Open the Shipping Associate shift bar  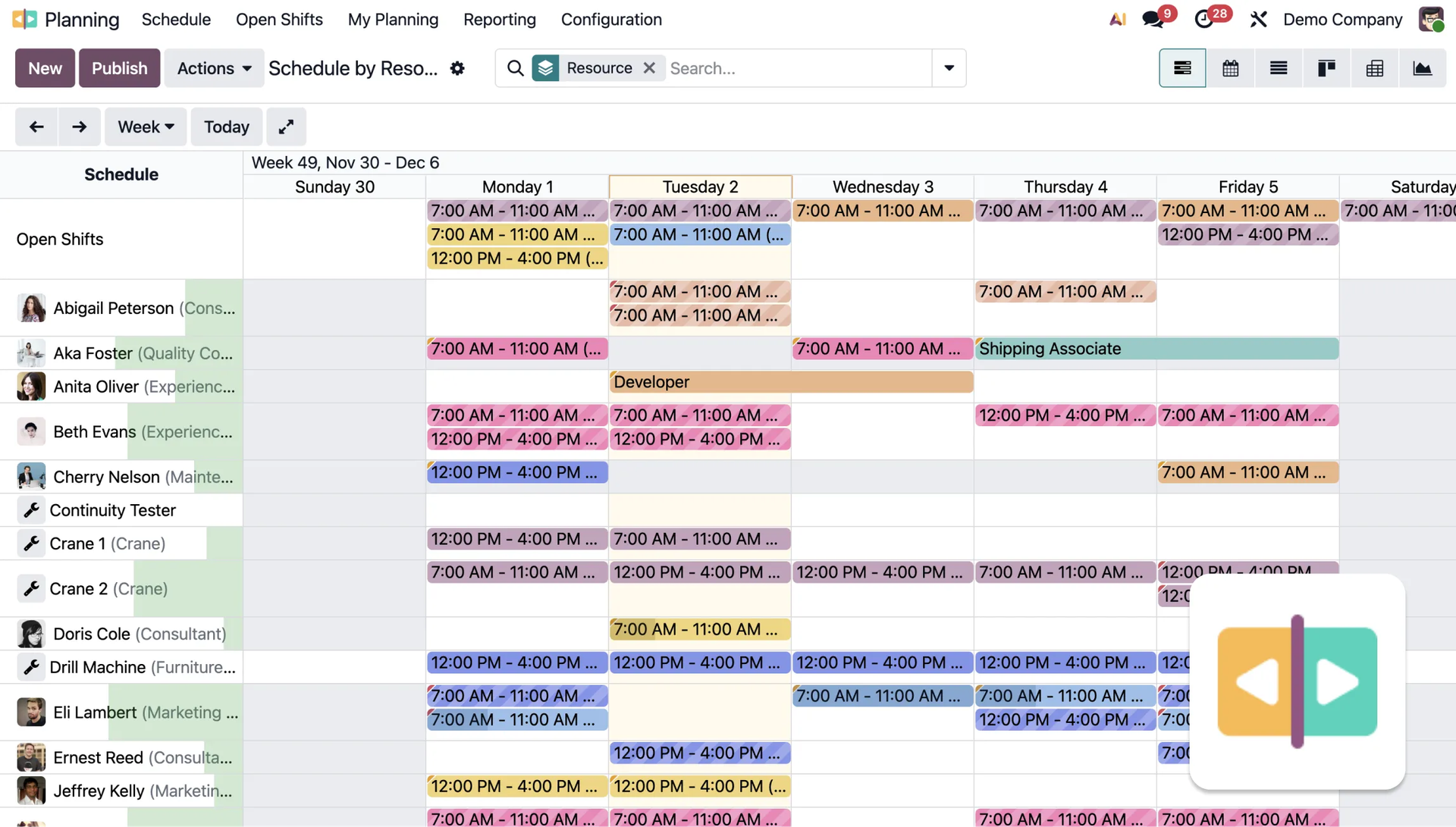[1156, 349]
